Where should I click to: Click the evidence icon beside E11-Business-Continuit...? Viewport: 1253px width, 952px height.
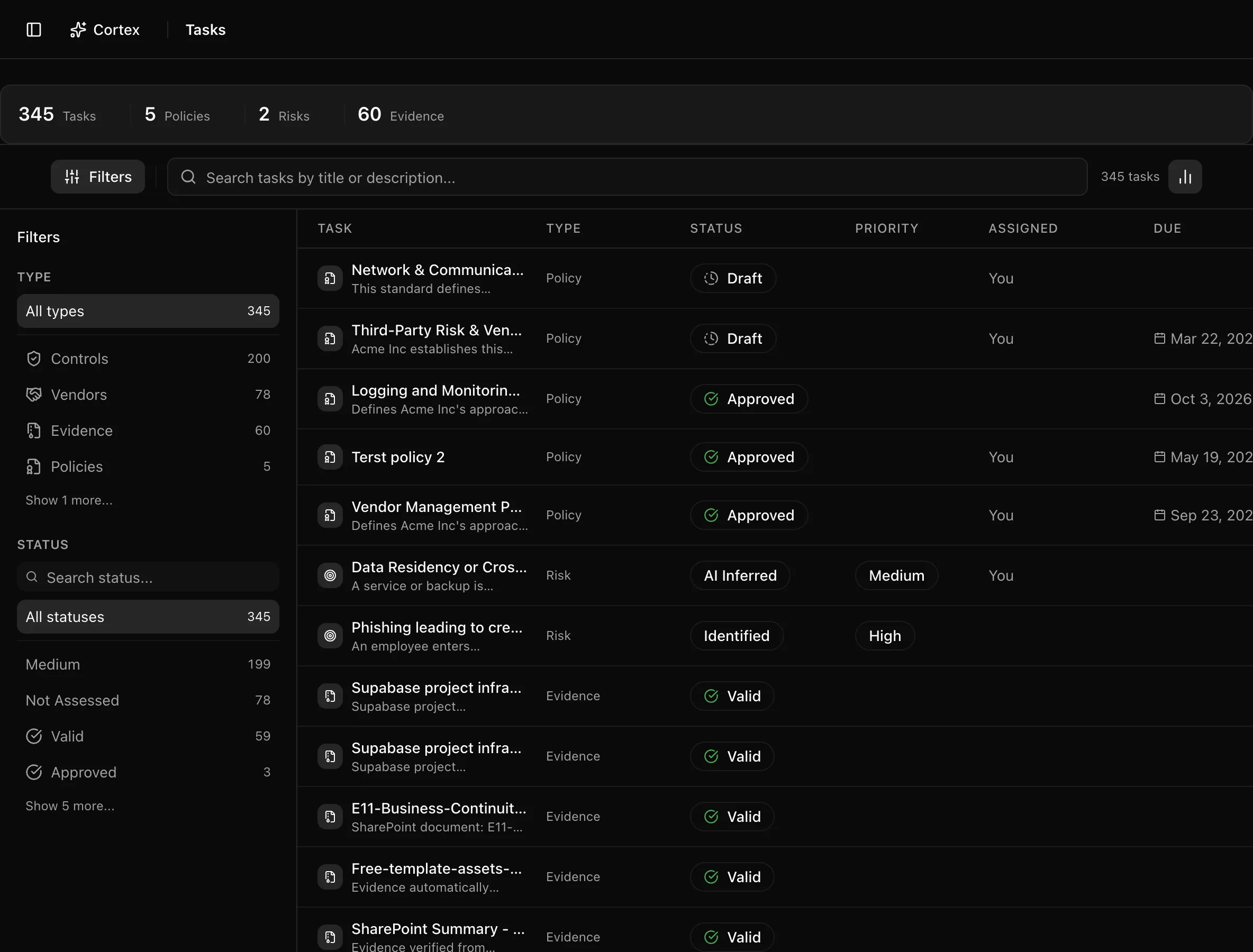pyautogui.click(x=330, y=817)
